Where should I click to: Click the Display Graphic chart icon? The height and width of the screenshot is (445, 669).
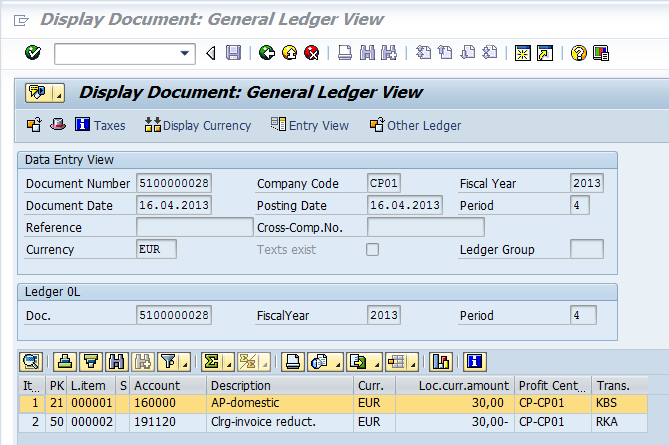(441, 362)
